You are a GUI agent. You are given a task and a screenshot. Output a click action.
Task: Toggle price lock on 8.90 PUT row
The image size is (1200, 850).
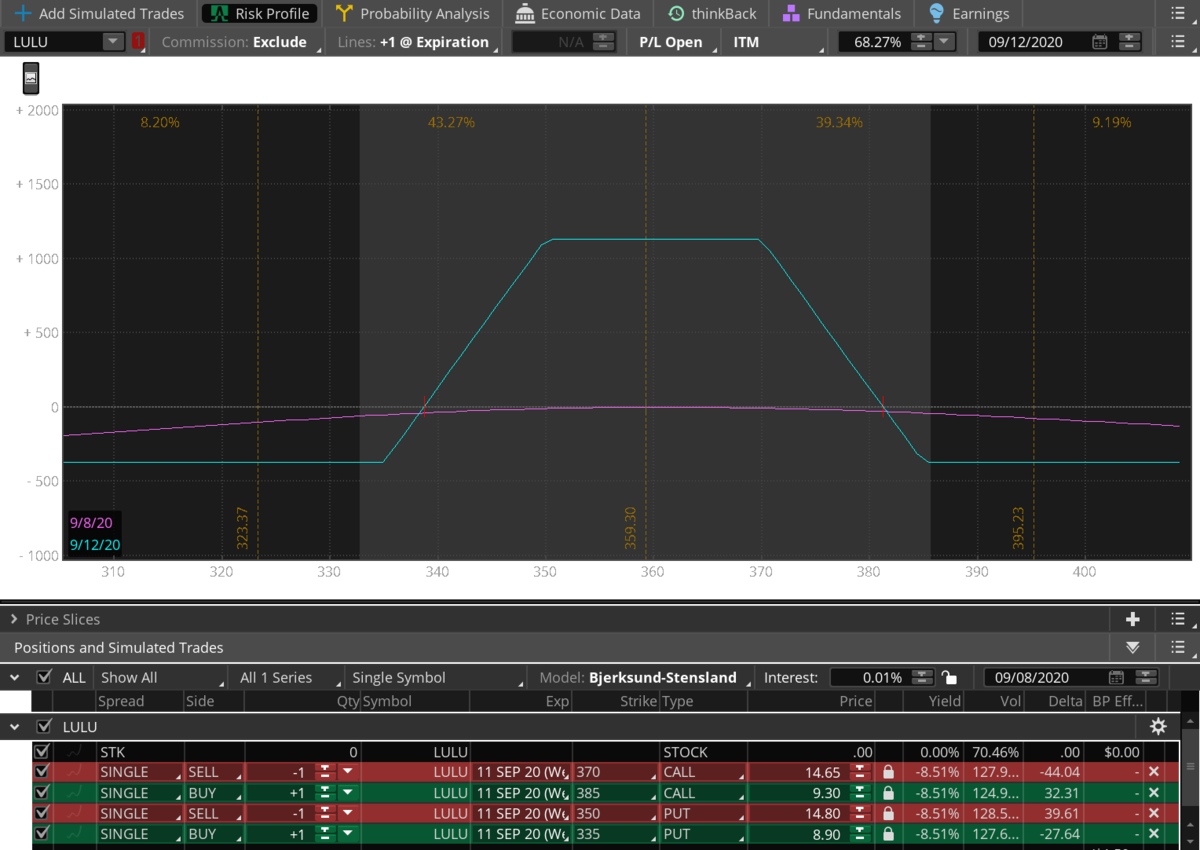pyautogui.click(x=888, y=833)
